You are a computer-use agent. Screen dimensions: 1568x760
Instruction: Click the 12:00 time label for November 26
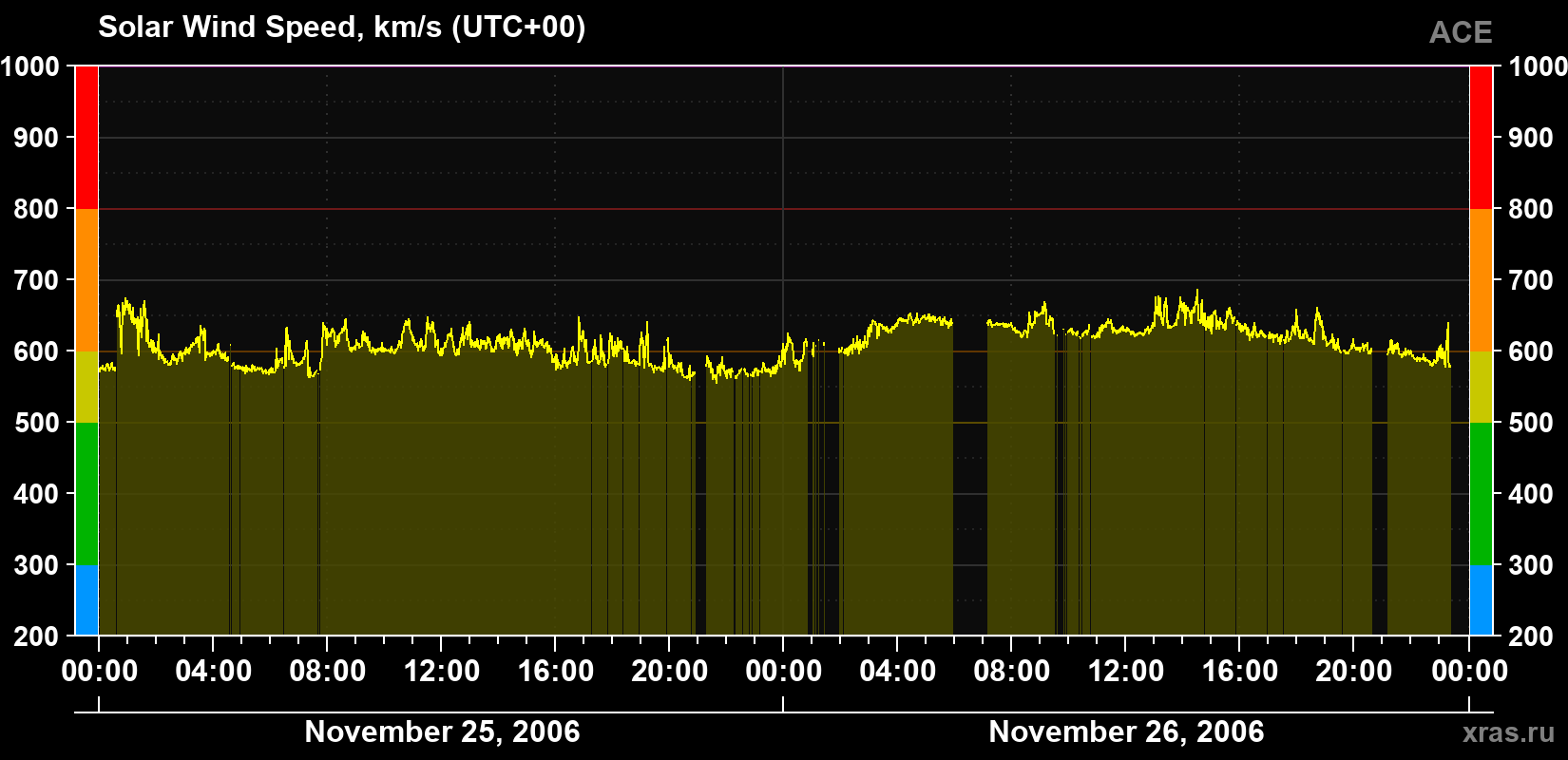(1126, 672)
